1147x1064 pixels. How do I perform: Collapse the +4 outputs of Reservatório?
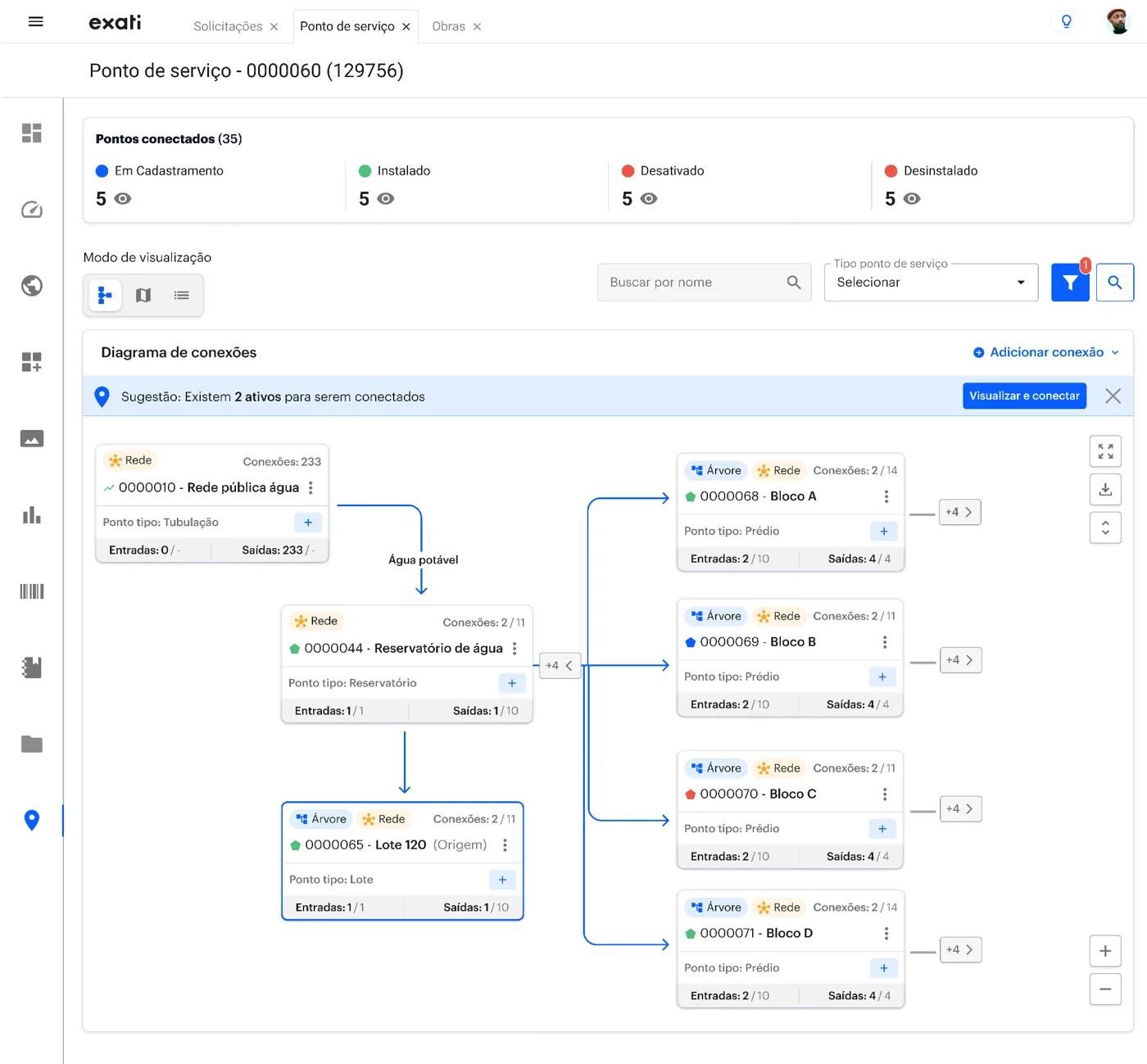pyautogui.click(x=560, y=665)
